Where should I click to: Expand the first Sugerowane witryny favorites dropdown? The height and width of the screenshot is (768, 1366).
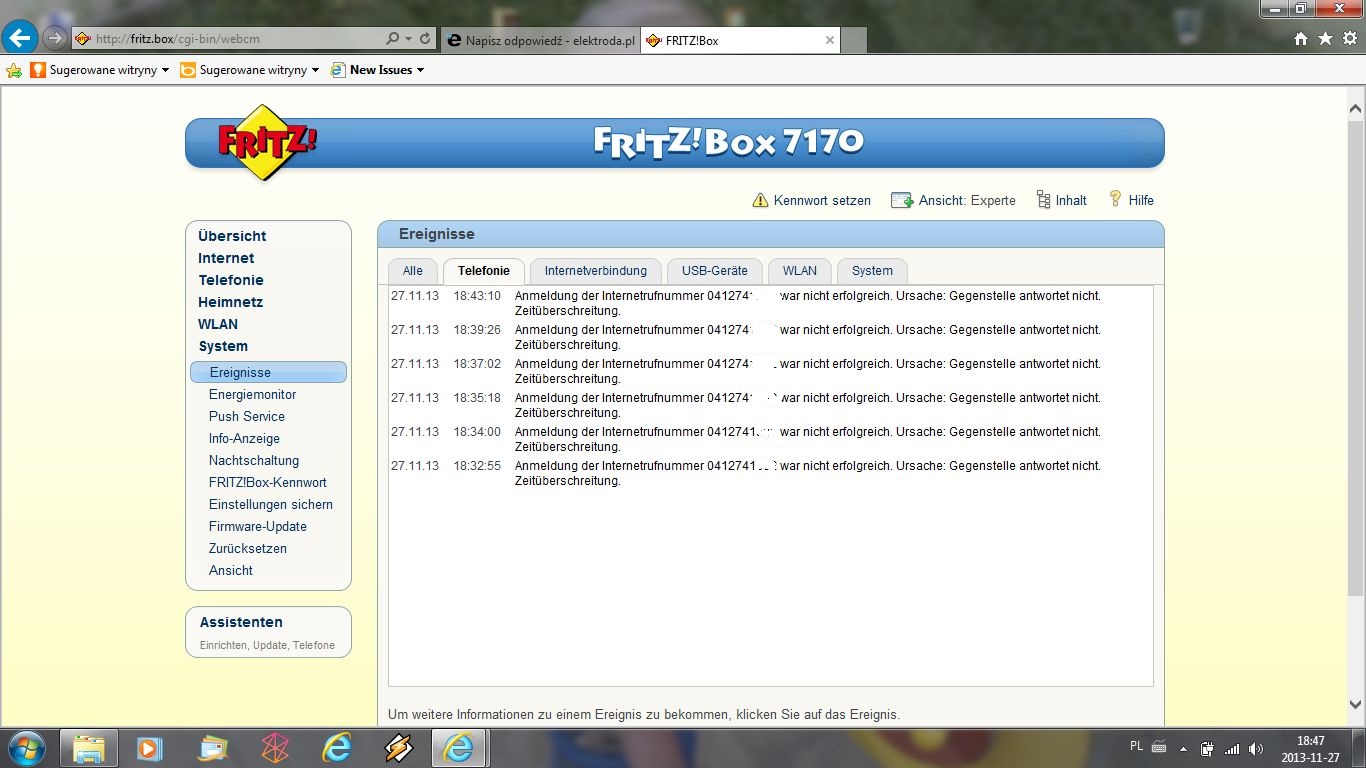[166, 70]
